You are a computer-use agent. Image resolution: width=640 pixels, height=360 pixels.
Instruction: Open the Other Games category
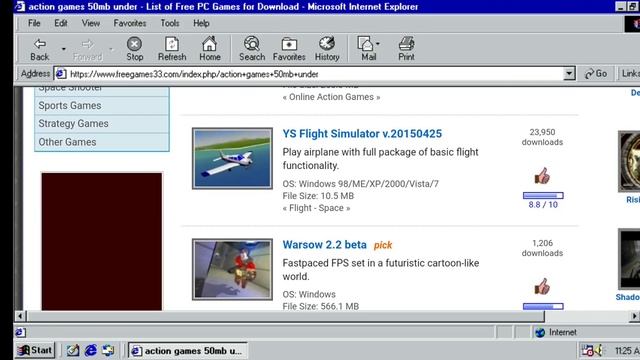point(102,142)
